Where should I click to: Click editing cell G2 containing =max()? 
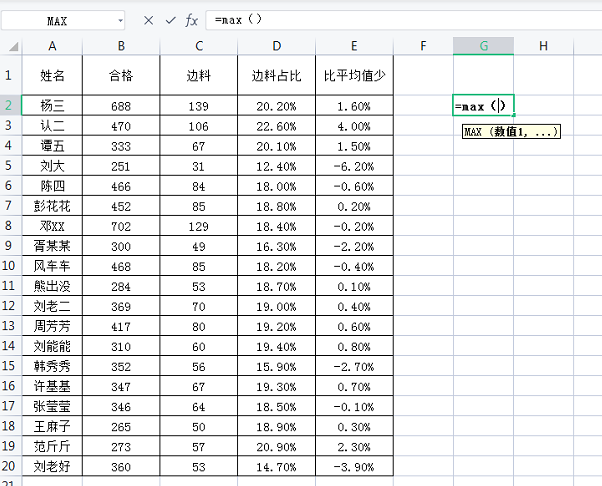point(483,105)
